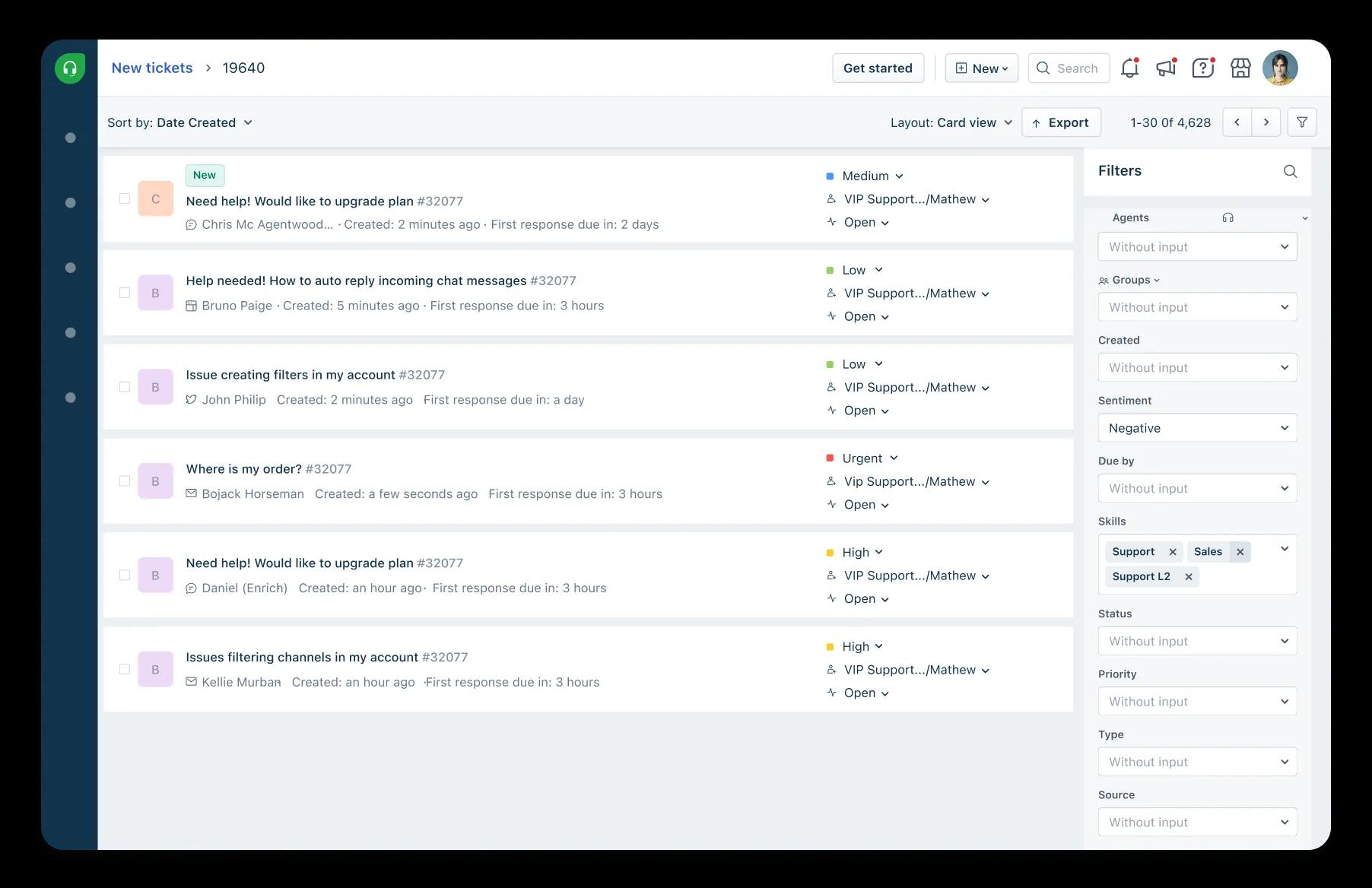Select checkbox for Bruno Paige ticket
The height and width of the screenshot is (888, 1372).
point(125,293)
